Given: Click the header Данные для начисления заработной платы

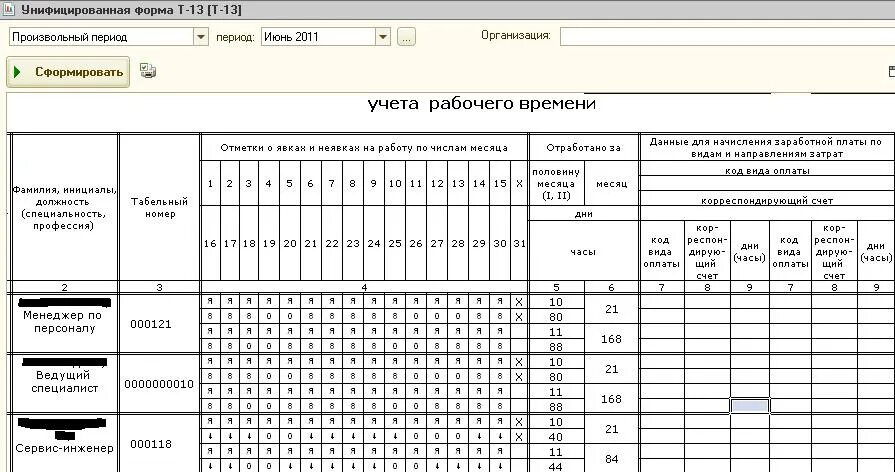Looking at the screenshot, I should [767, 148].
